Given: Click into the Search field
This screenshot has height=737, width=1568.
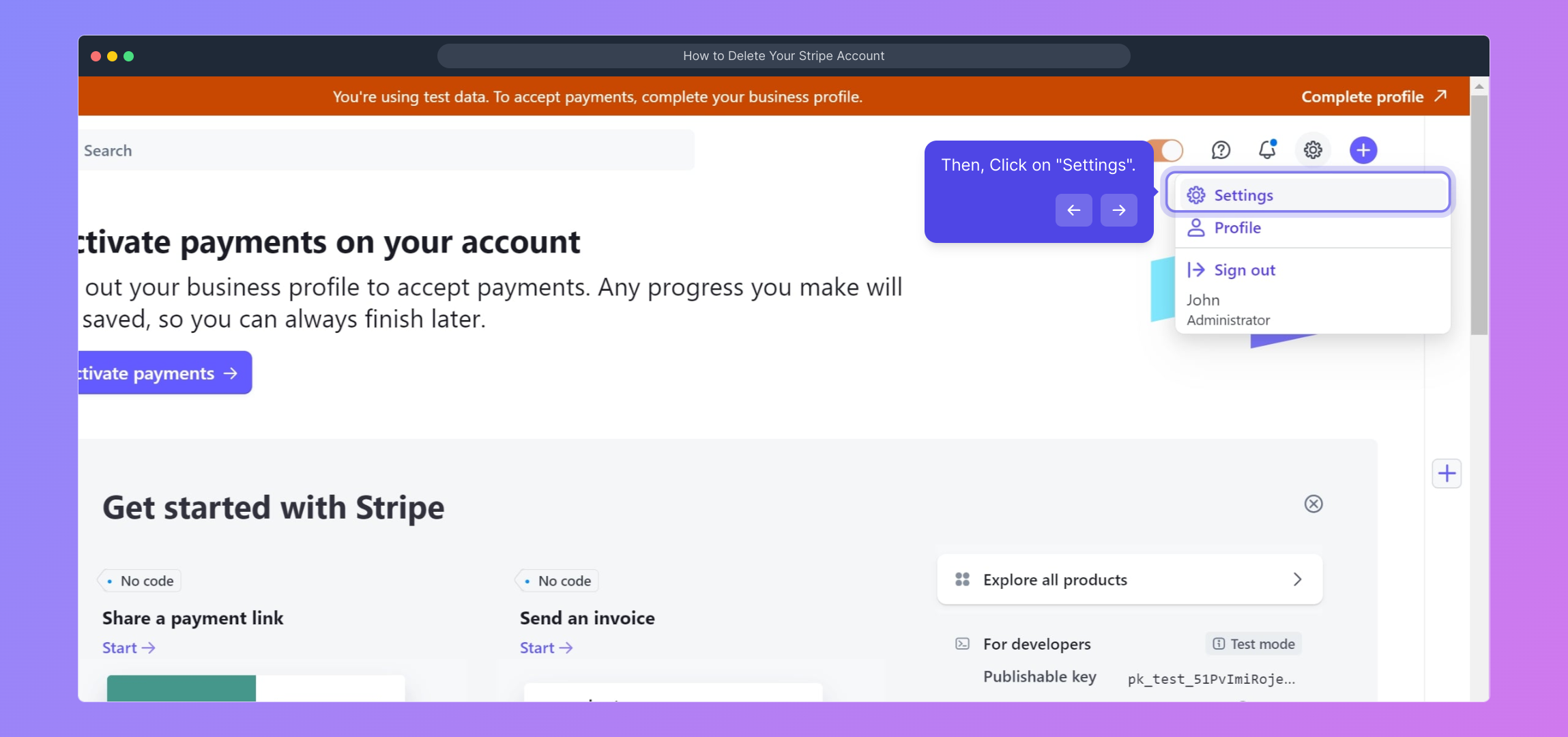Looking at the screenshot, I should tap(386, 151).
